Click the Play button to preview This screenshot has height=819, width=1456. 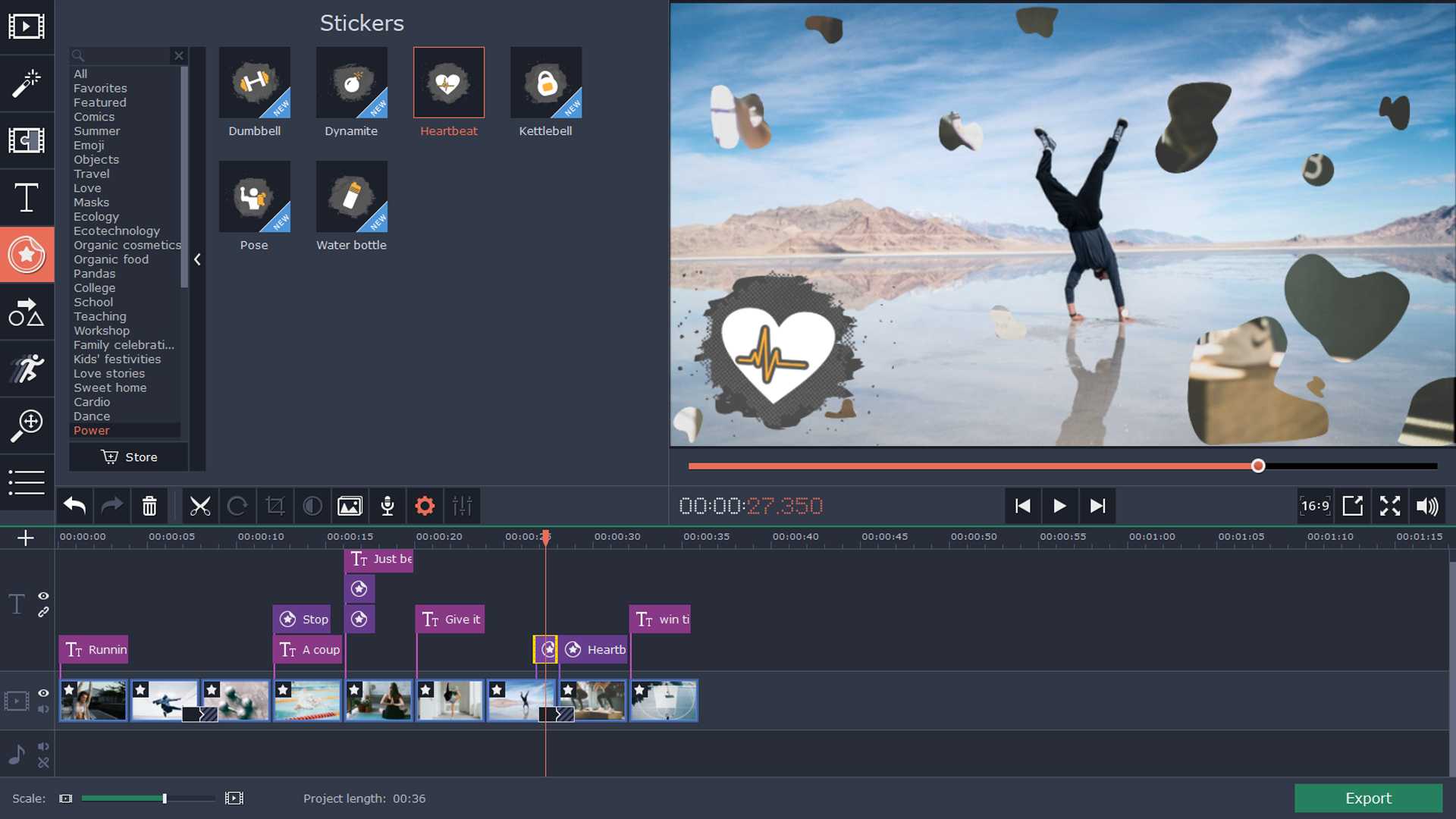[x=1060, y=506]
